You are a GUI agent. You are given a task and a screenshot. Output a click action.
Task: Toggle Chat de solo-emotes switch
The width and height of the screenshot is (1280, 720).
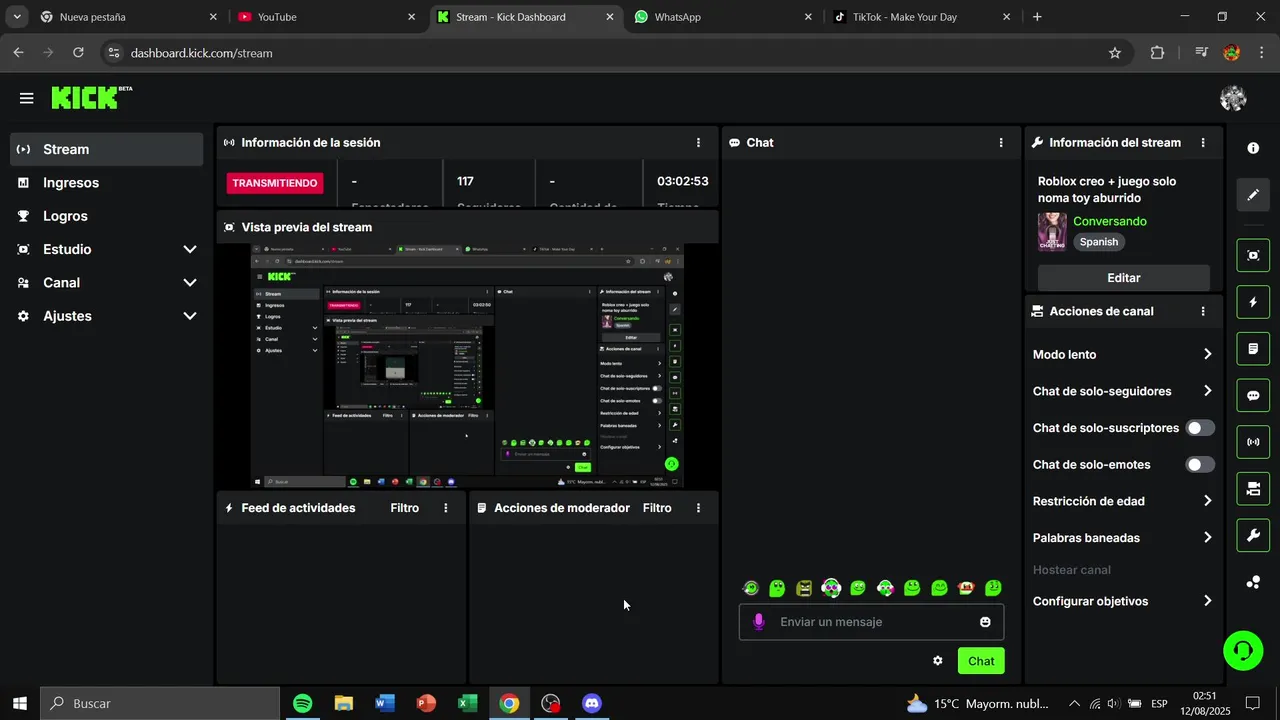click(1200, 465)
